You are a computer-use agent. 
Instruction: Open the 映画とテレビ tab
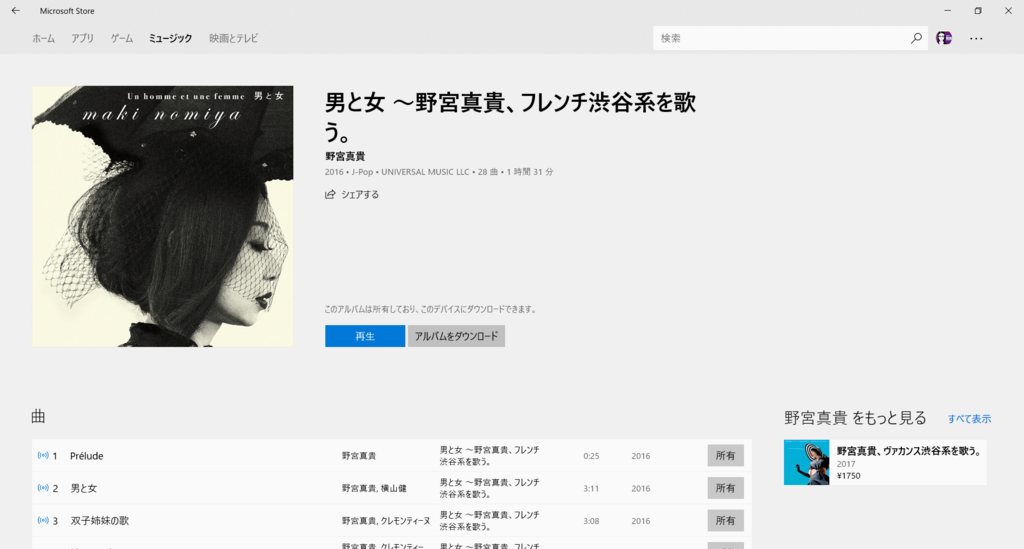click(233, 39)
